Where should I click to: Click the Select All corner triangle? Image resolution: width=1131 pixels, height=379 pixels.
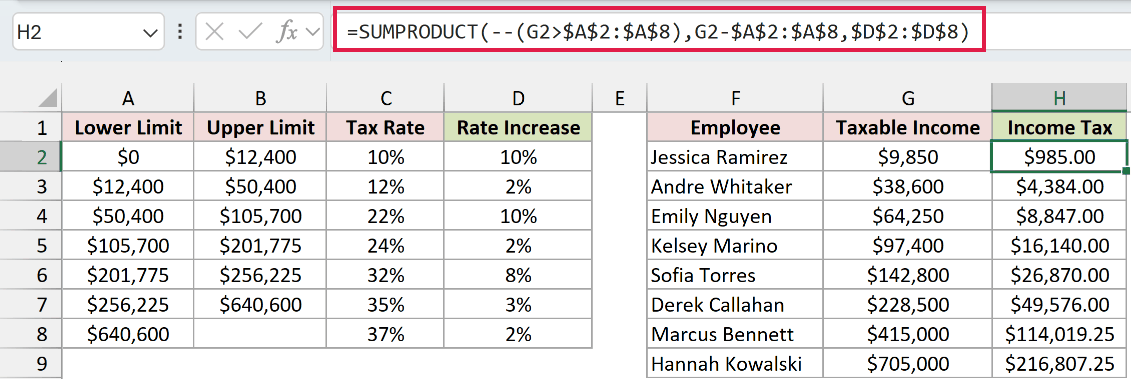47,98
